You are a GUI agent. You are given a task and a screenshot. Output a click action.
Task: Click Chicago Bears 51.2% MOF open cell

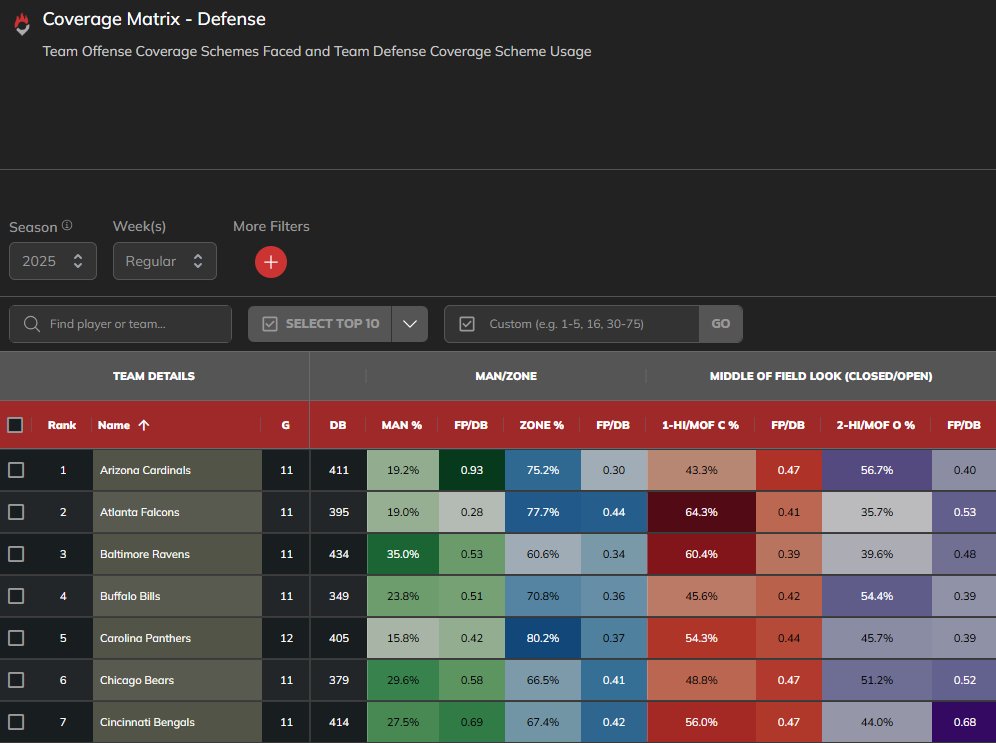coord(877,679)
